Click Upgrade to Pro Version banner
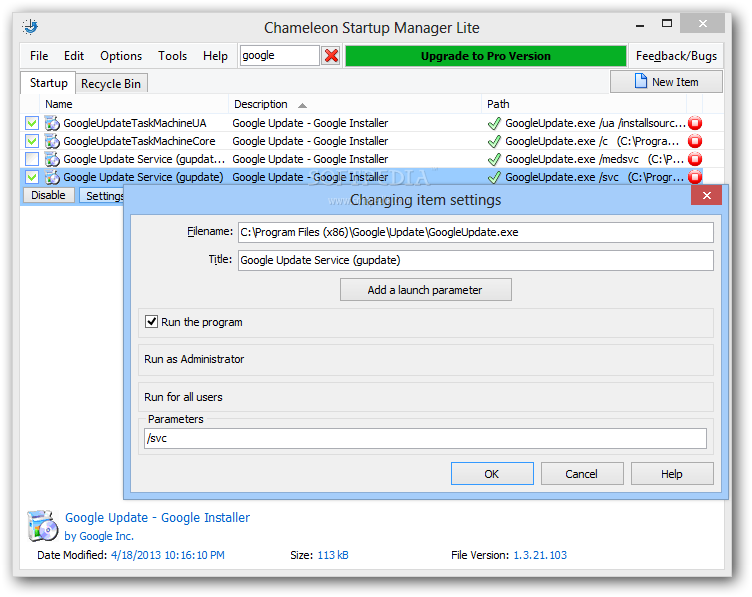This screenshot has width=752, height=597. point(486,56)
